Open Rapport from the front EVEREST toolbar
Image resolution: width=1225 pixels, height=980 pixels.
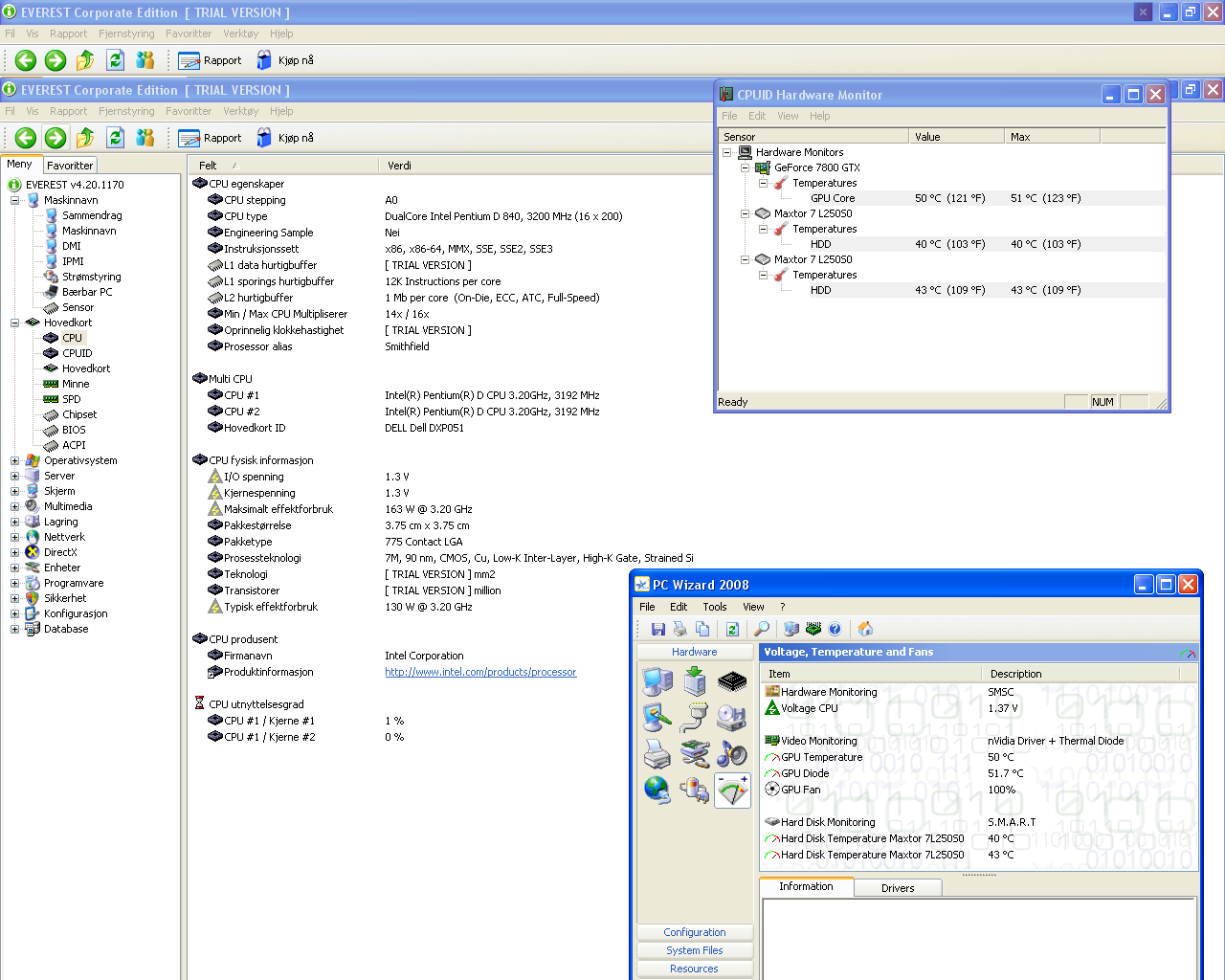[210, 138]
